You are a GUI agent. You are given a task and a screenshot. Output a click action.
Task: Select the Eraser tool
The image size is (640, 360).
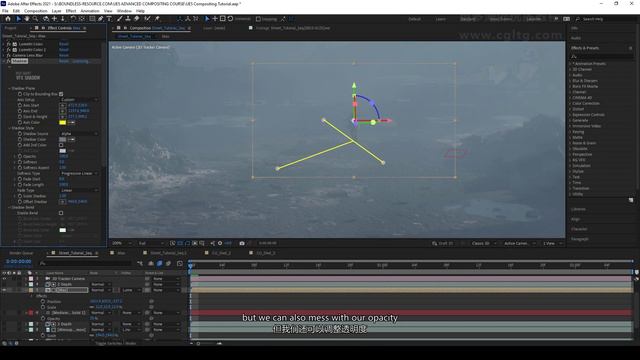pyautogui.click(x=136, y=19)
